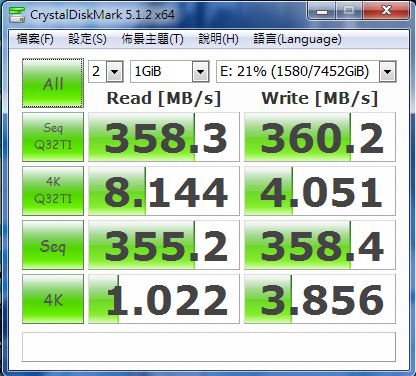Click the empty comment field at bottom
This screenshot has height=376, width=416.
coord(209,347)
